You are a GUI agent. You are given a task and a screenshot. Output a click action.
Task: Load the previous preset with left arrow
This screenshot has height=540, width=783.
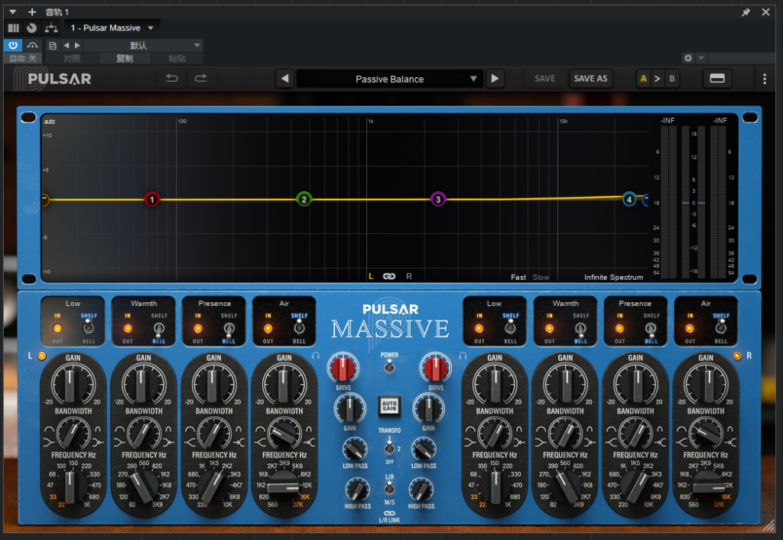[x=284, y=79]
